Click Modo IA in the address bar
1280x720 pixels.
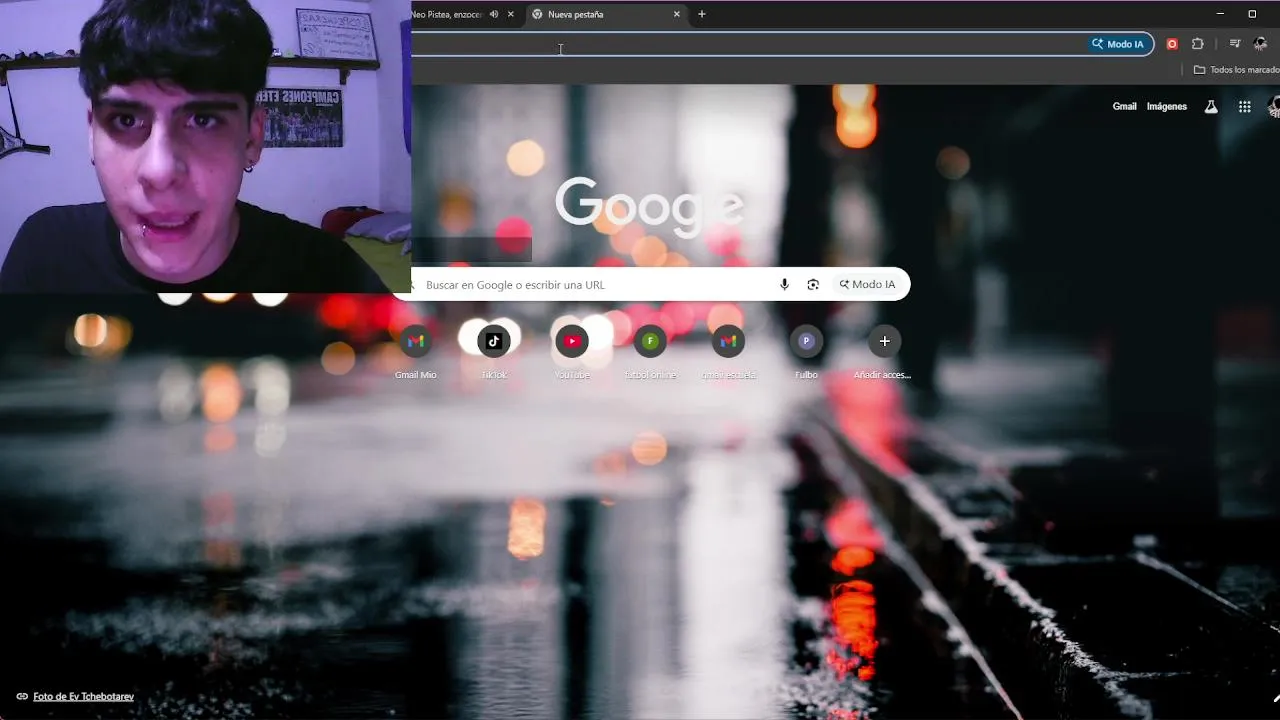pyautogui.click(x=1118, y=44)
